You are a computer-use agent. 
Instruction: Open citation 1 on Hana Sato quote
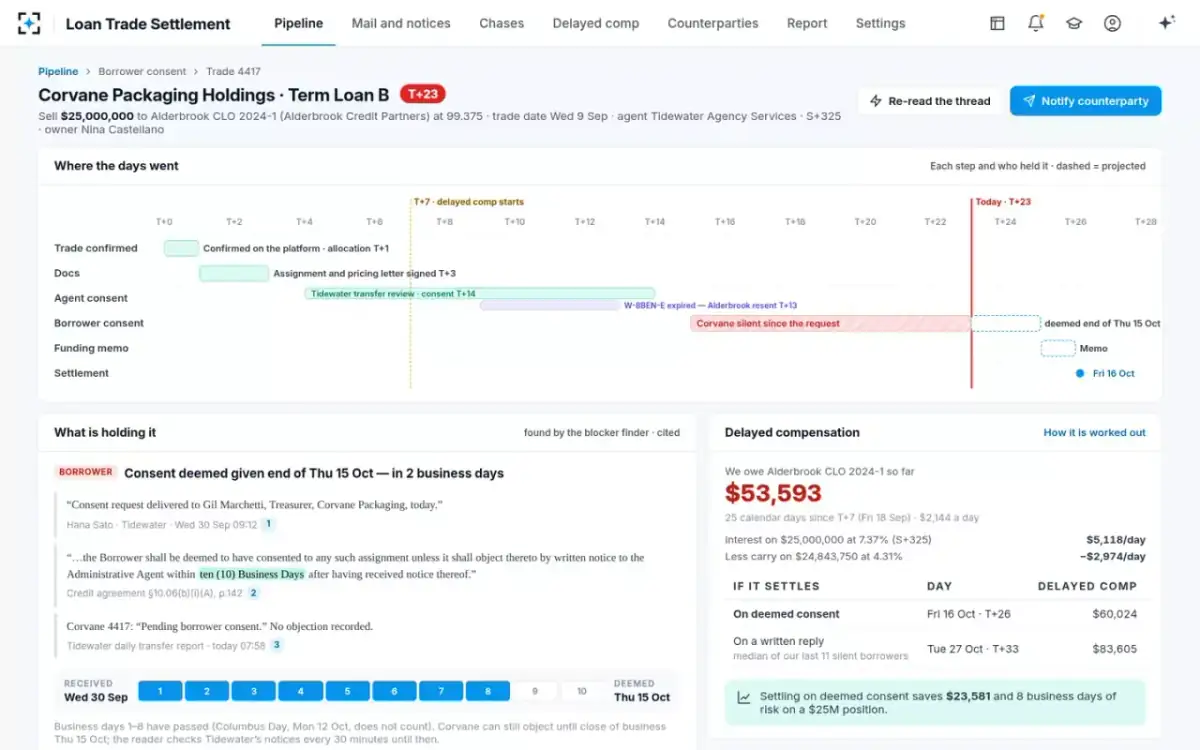[268, 524]
